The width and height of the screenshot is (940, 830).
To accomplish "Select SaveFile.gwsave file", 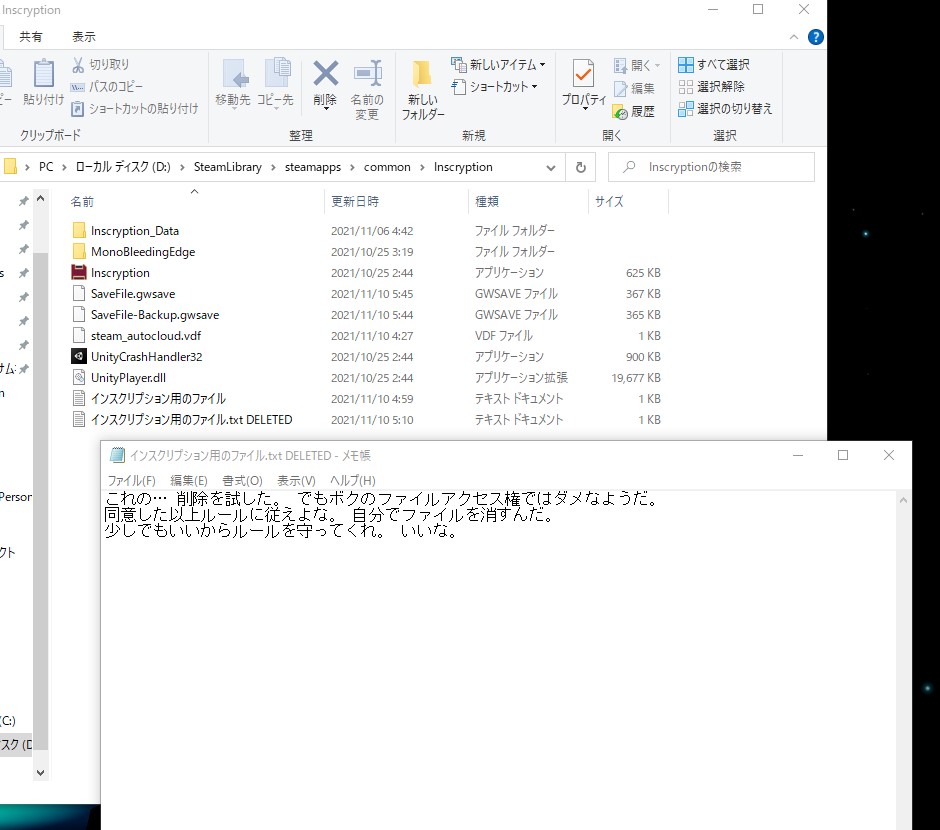I will click(133, 294).
